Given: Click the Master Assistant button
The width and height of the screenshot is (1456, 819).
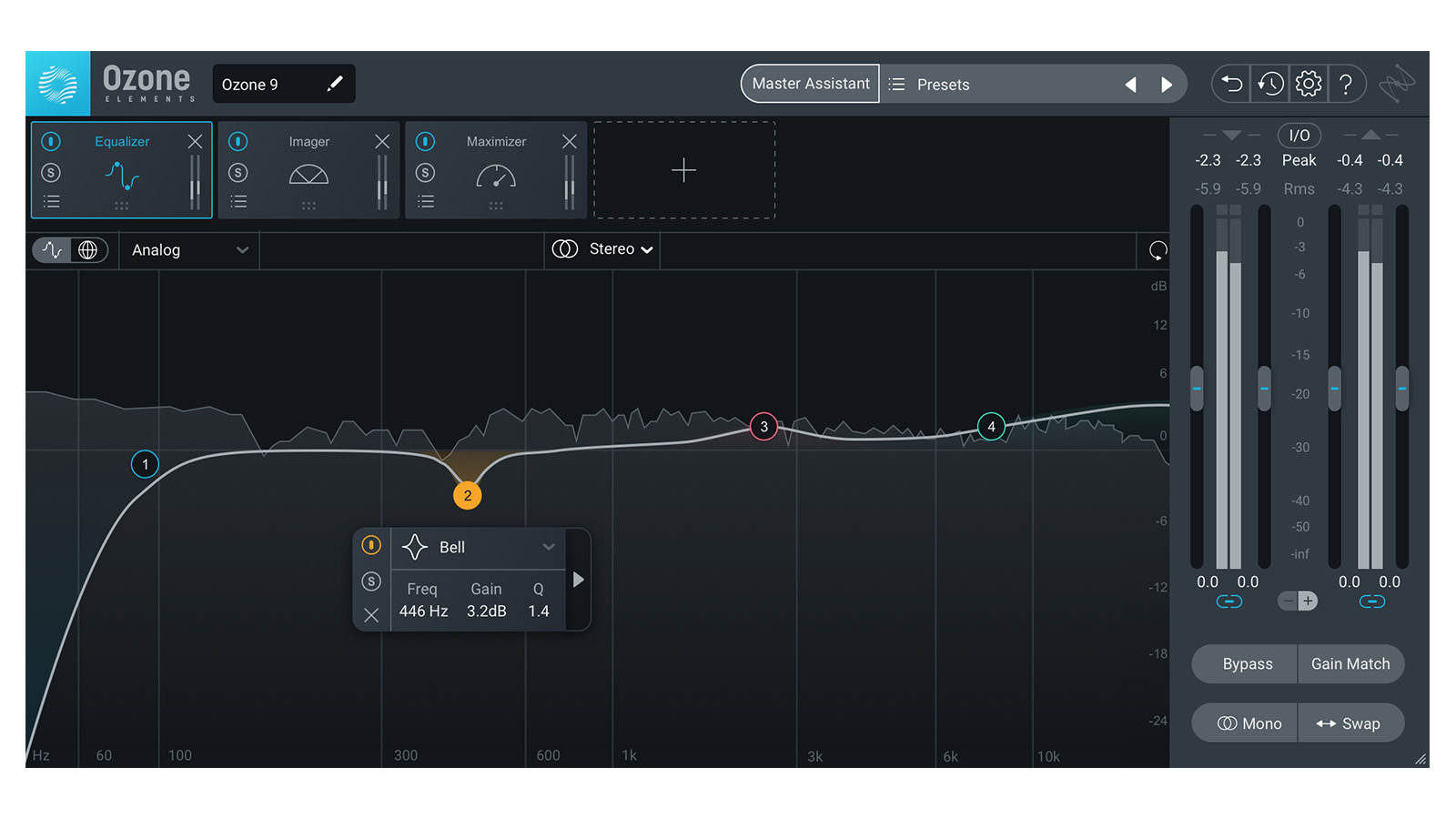Looking at the screenshot, I should pyautogui.click(x=810, y=84).
